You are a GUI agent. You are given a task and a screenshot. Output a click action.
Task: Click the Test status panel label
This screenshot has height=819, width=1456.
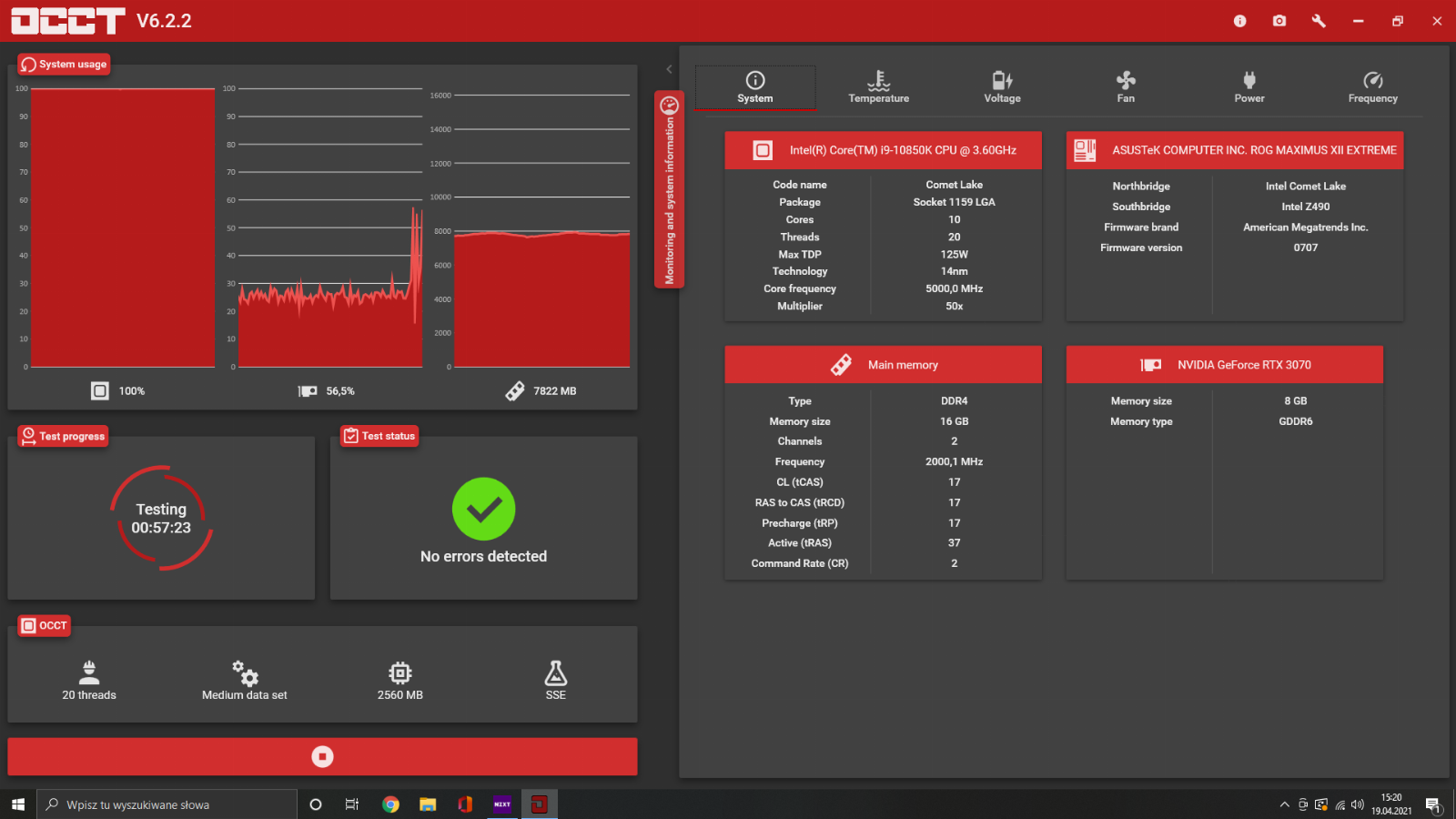tap(379, 436)
